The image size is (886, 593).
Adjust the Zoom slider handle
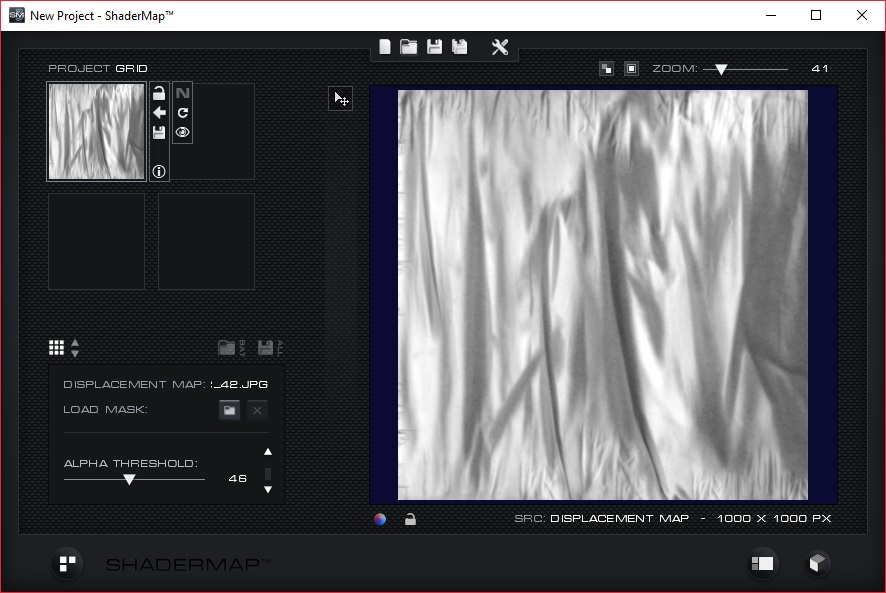coord(721,70)
